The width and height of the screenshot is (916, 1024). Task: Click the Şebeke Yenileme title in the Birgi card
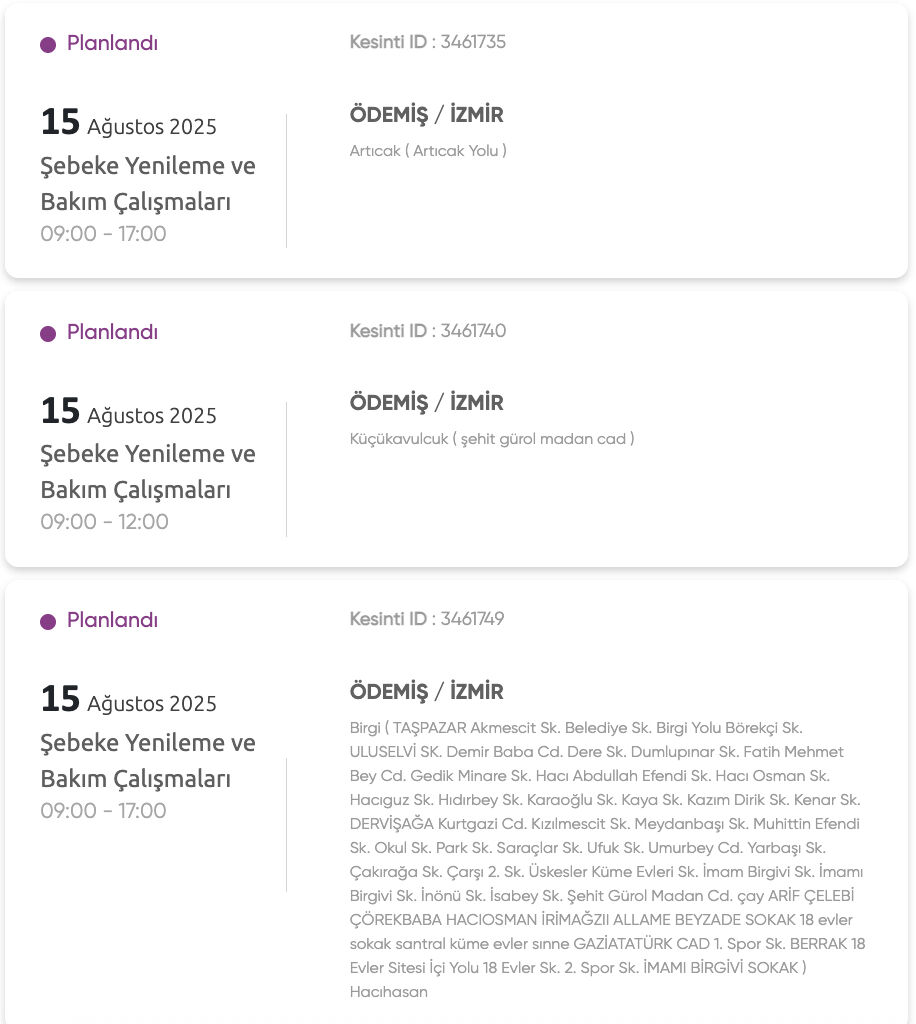148,760
